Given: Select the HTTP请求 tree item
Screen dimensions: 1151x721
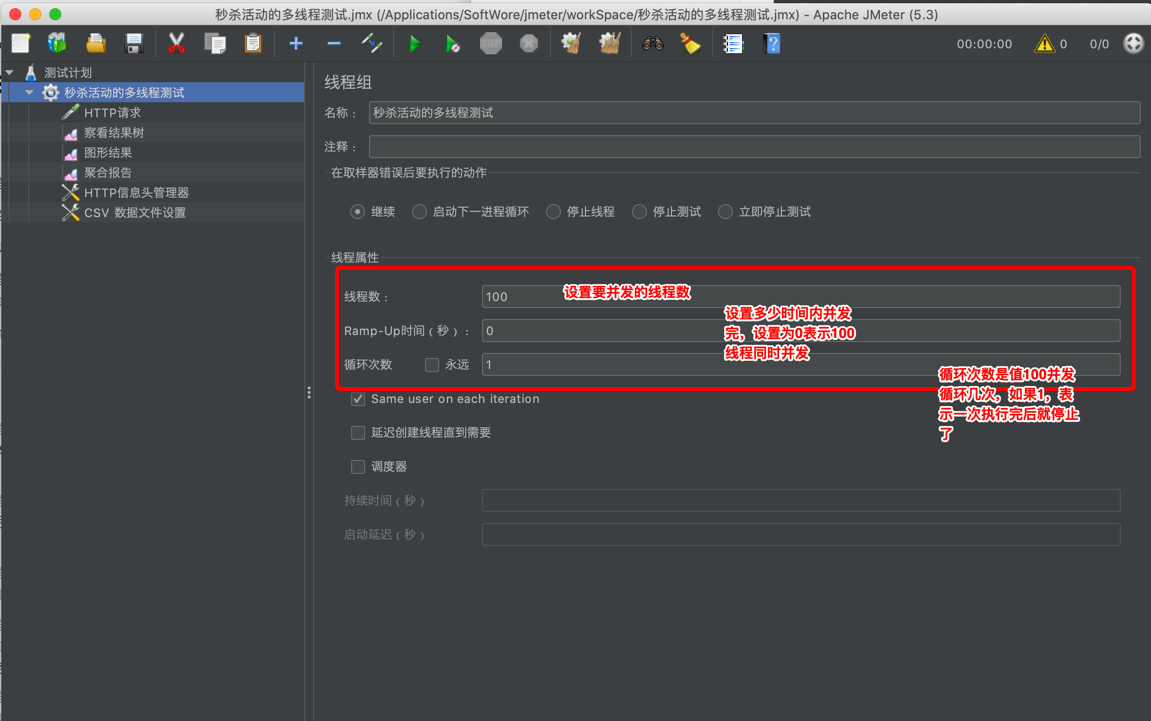Looking at the screenshot, I should [x=112, y=112].
